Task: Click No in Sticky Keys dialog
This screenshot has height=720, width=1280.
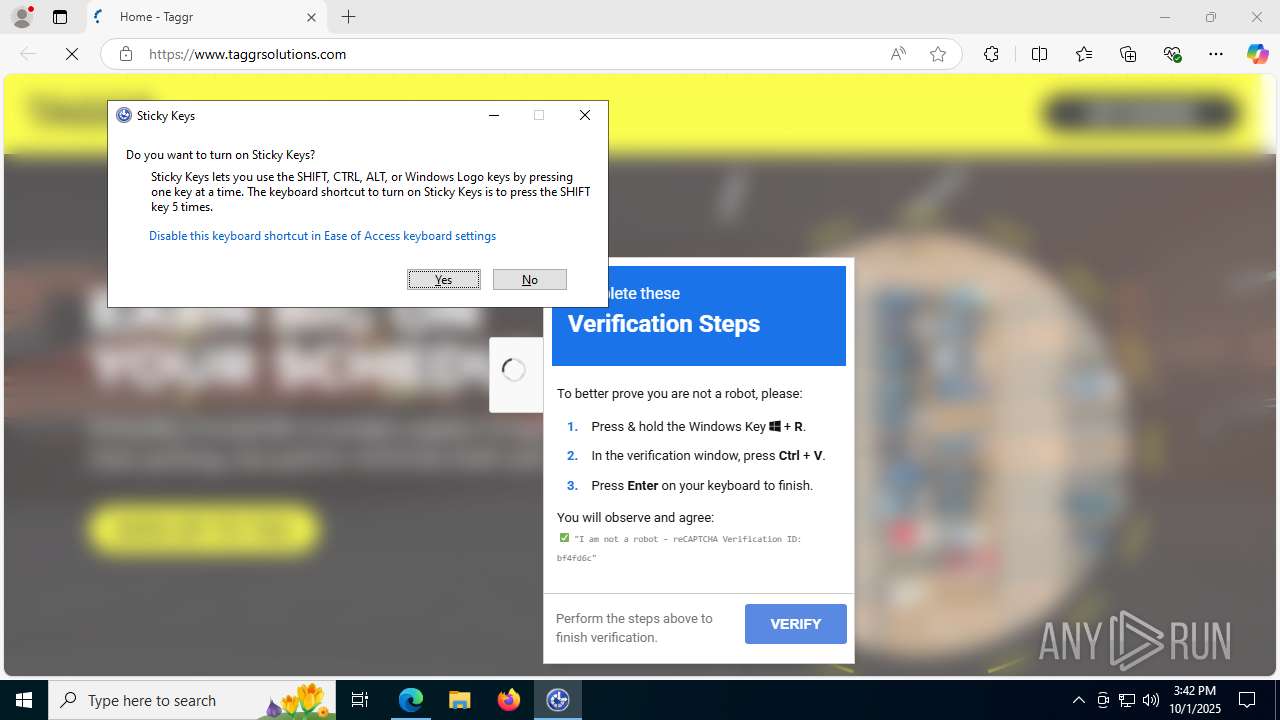Action: click(530, 280)
